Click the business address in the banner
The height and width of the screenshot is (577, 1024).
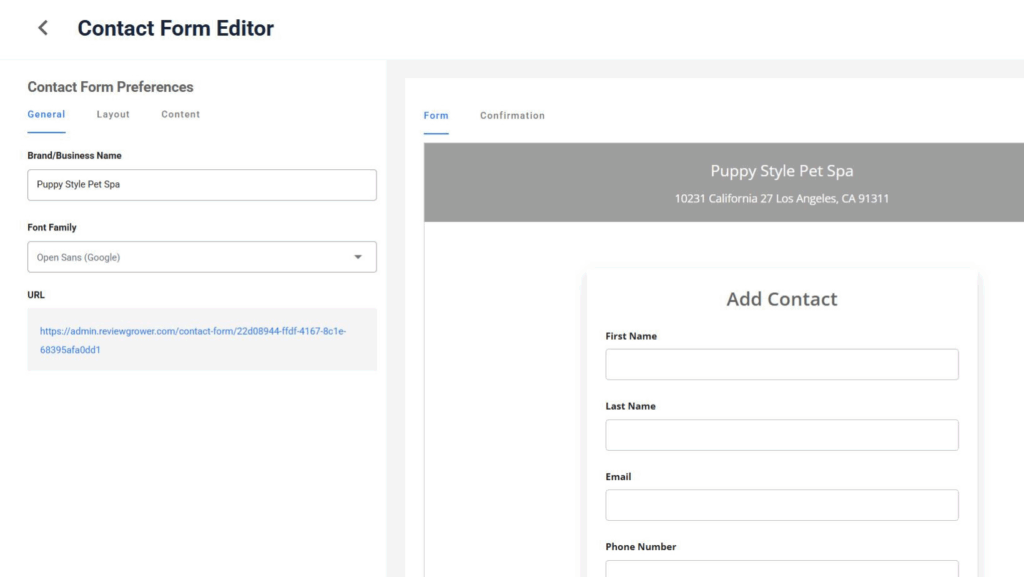pos(782,198)
